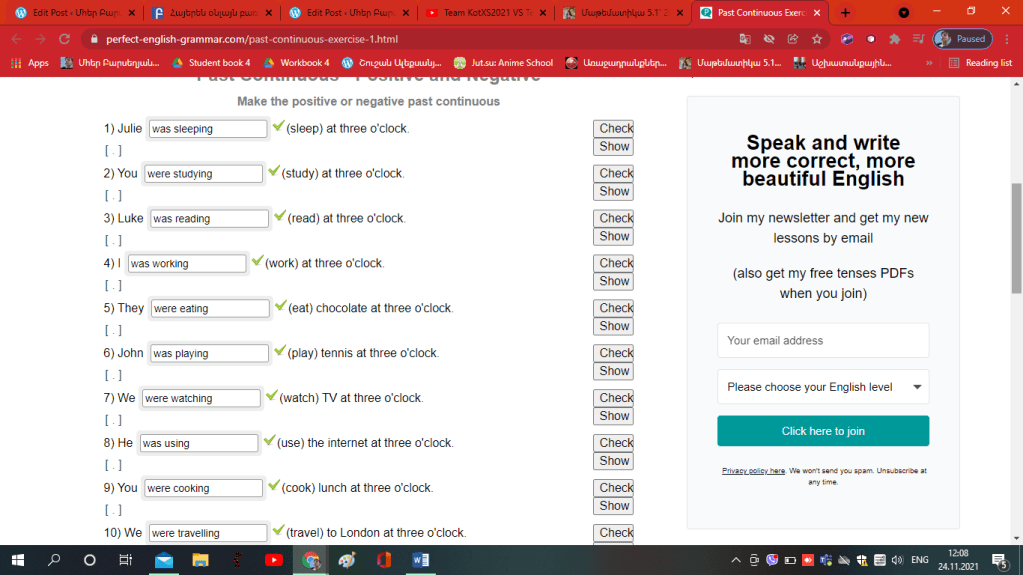The height and width of the screenshot is (575, 1023).
Task: Bookmark this page with the star icon
Action: click(x=817, y=39)
